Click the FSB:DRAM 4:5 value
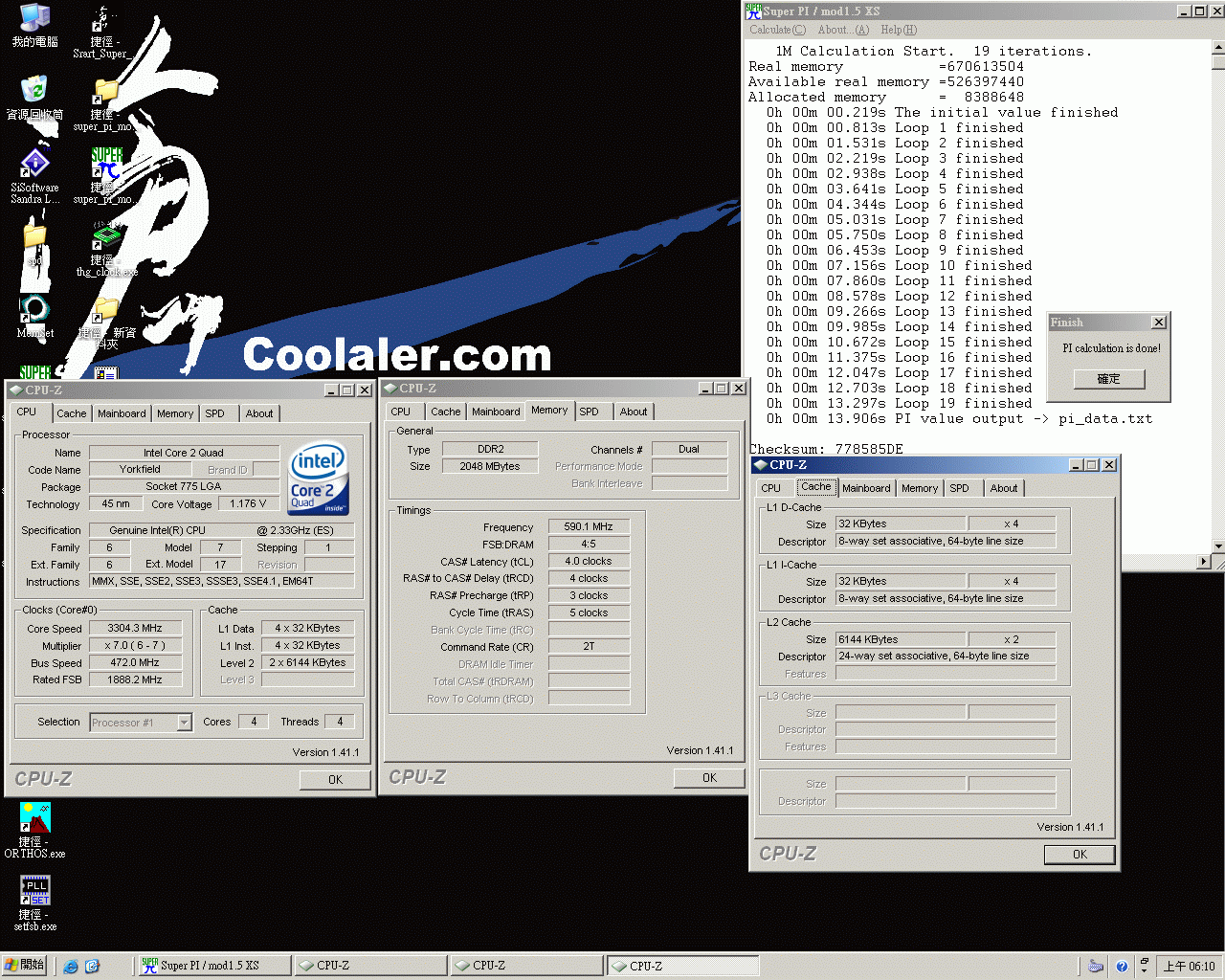The width and height of the screenshot is (1225, 980). point(589,545)
